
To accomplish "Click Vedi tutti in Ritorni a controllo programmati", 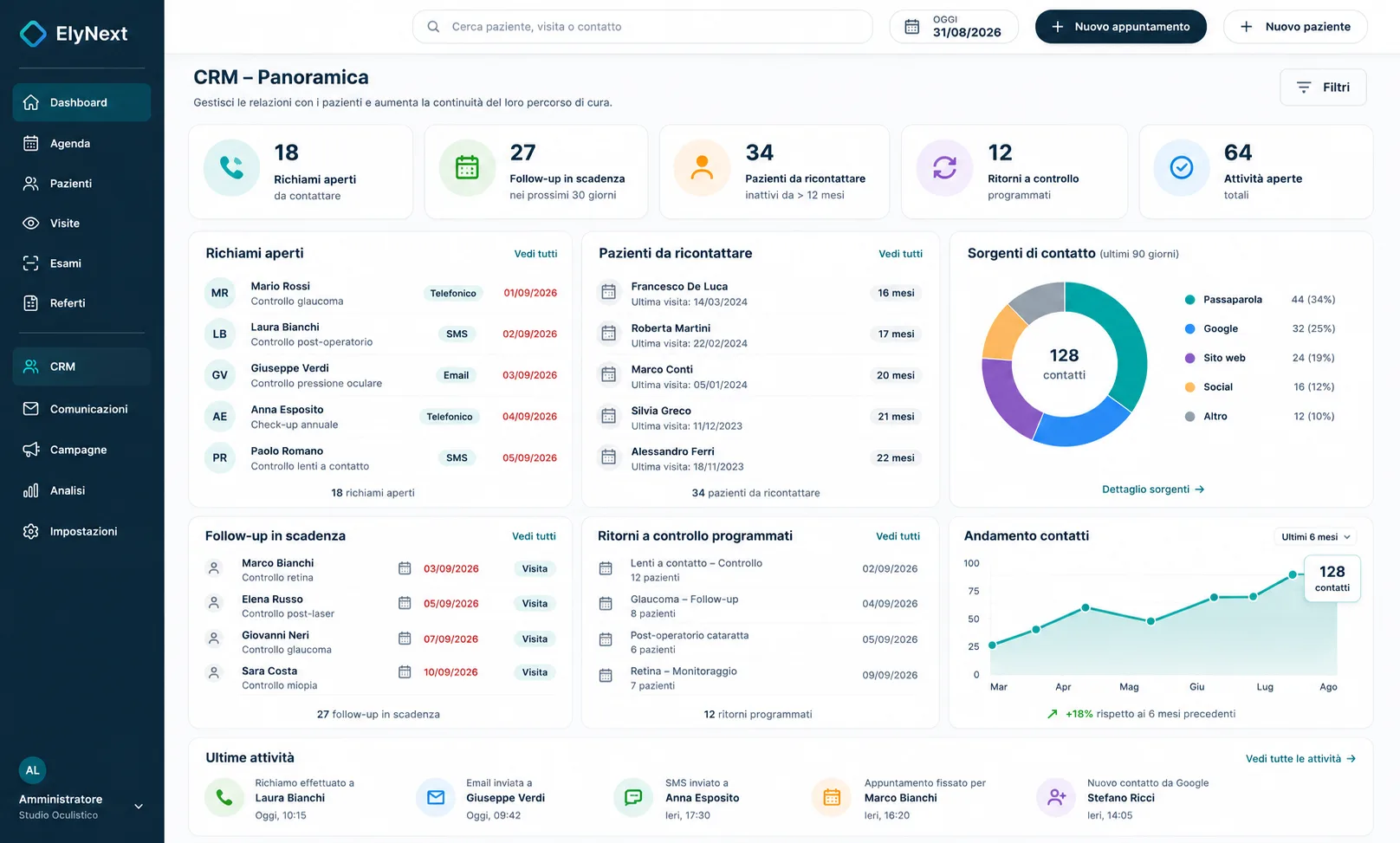I will (898, 536).
